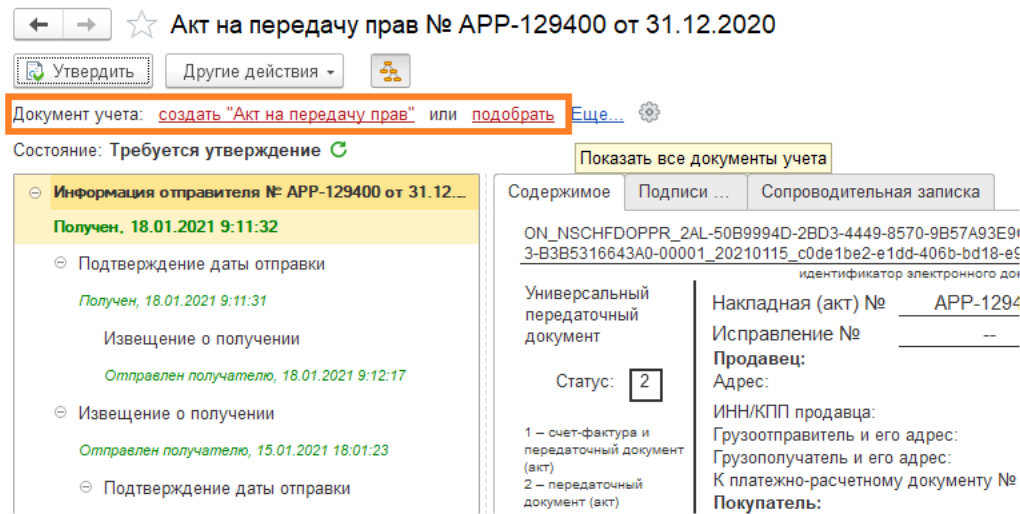Click the подобрать link
Screen dimensions: 1020x514
tap(513, 114)
